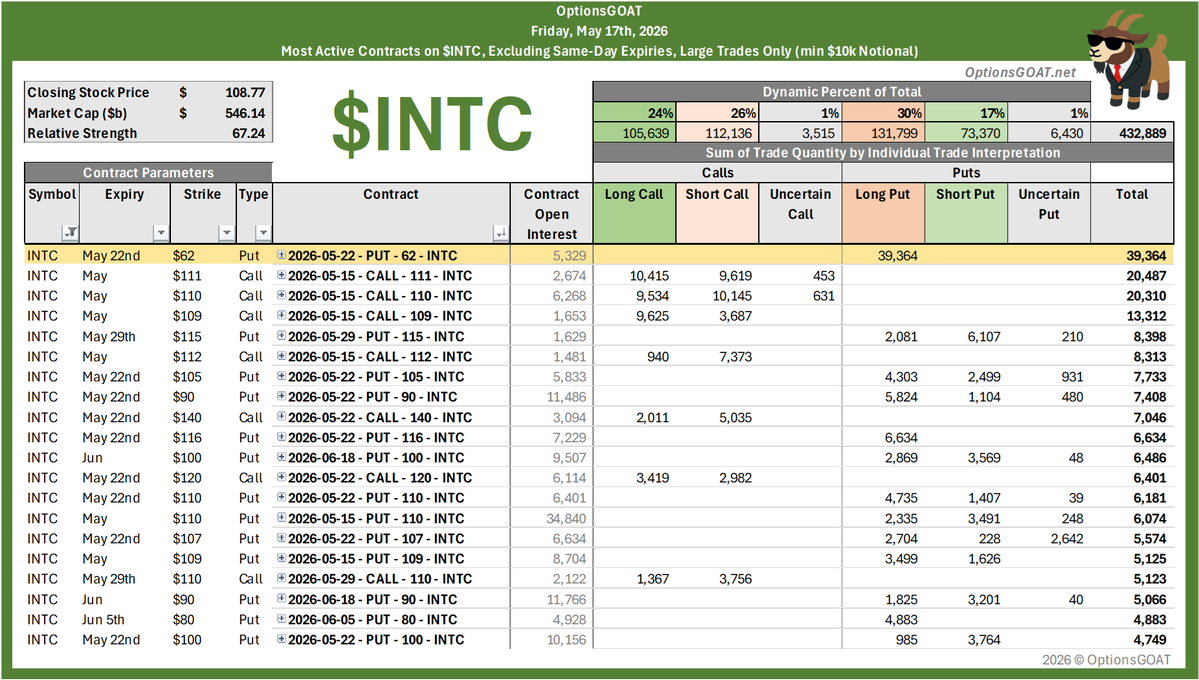Select the Total column header

tap(1132, 213)
